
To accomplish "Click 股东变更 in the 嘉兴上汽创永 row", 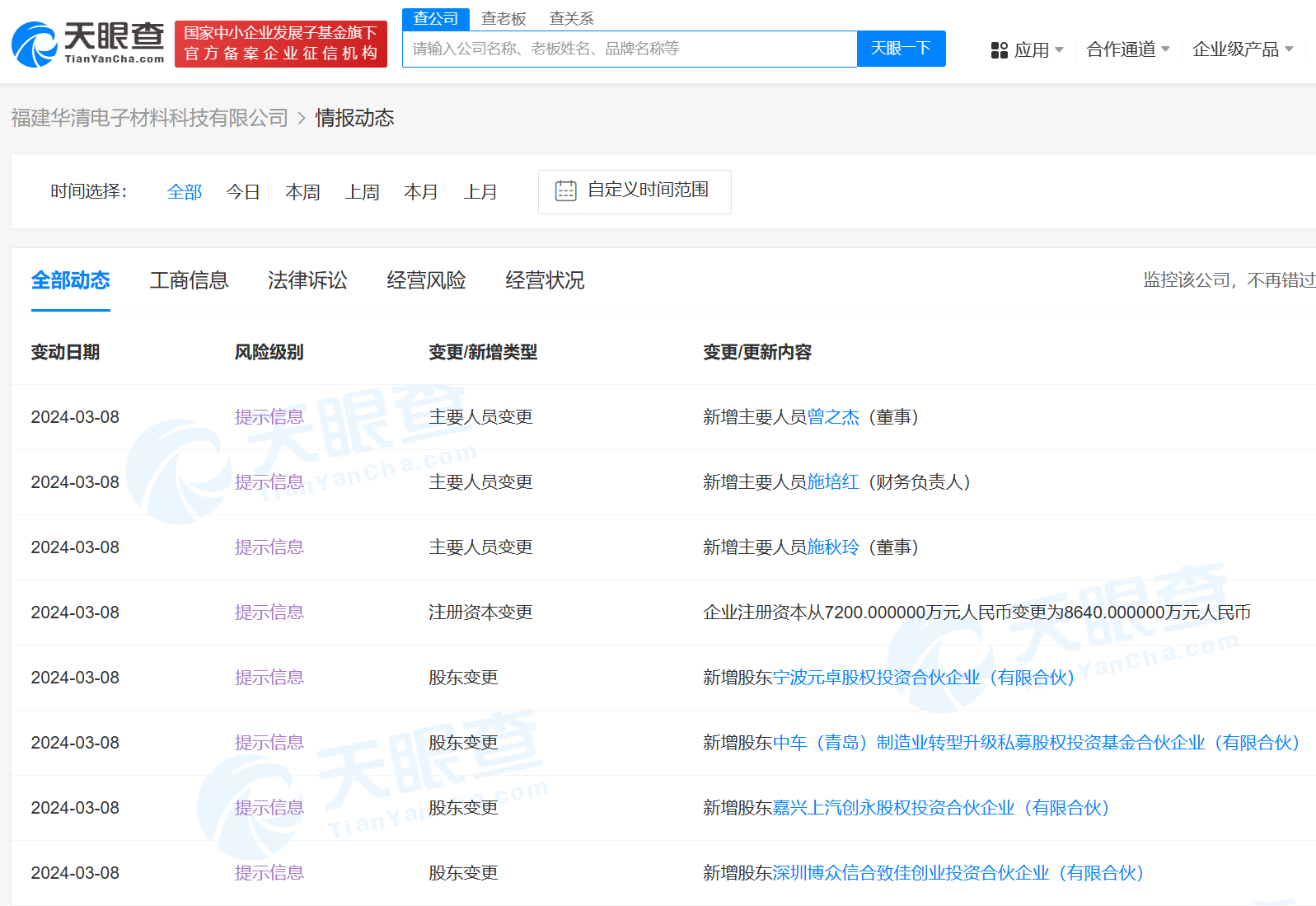I will [x=463, y=808].
